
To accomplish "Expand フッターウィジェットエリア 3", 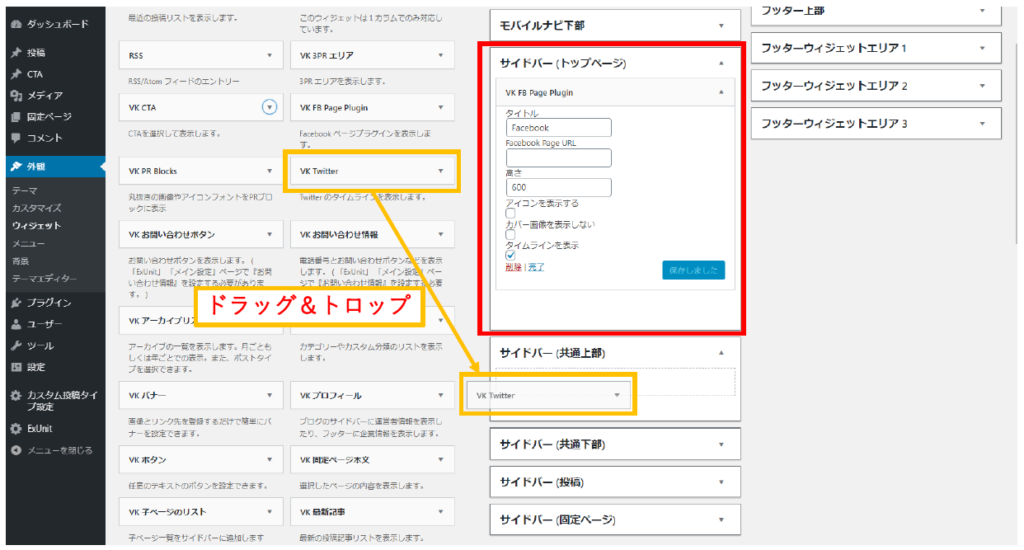I will (982, 123).
